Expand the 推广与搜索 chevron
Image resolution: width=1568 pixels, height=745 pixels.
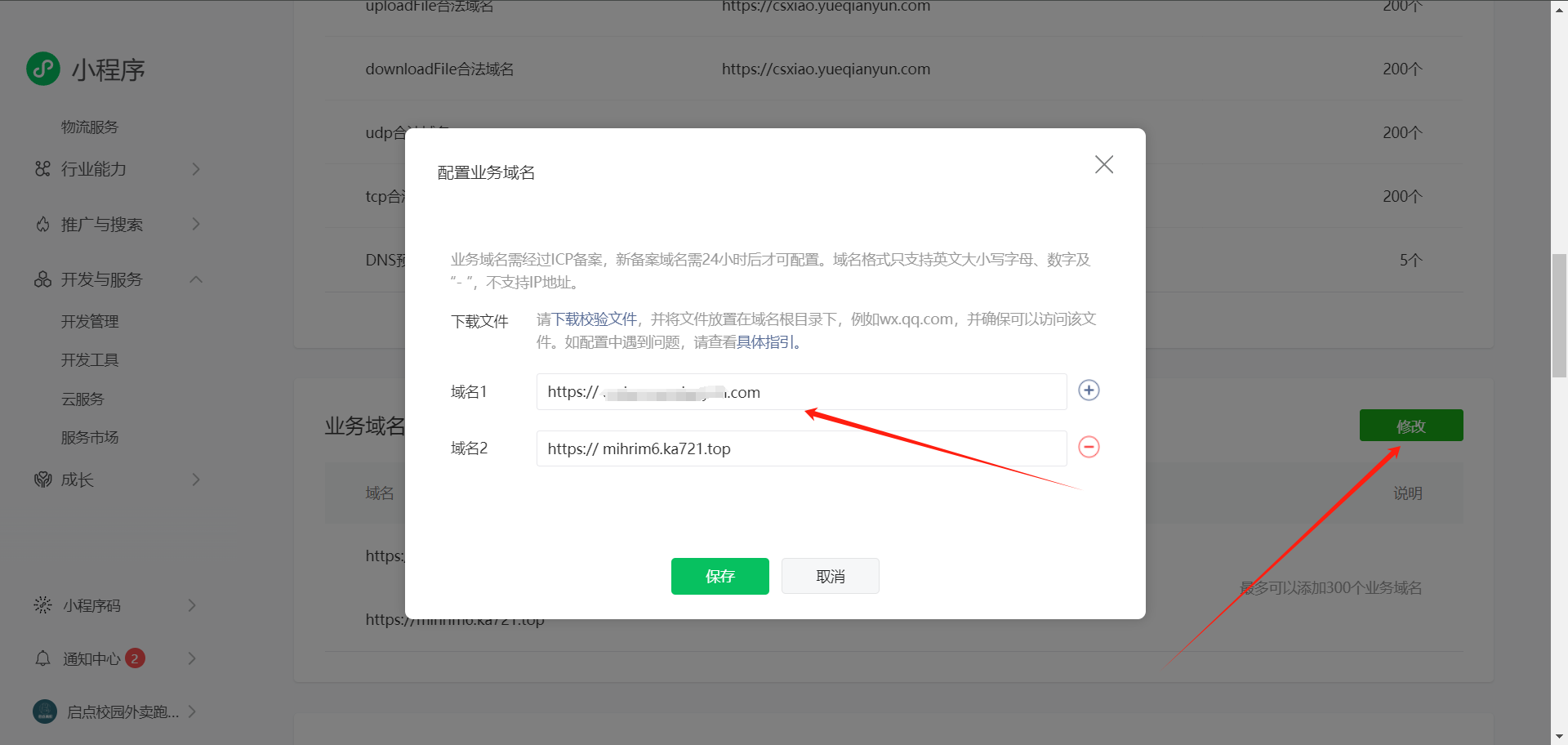coord(196,224)
